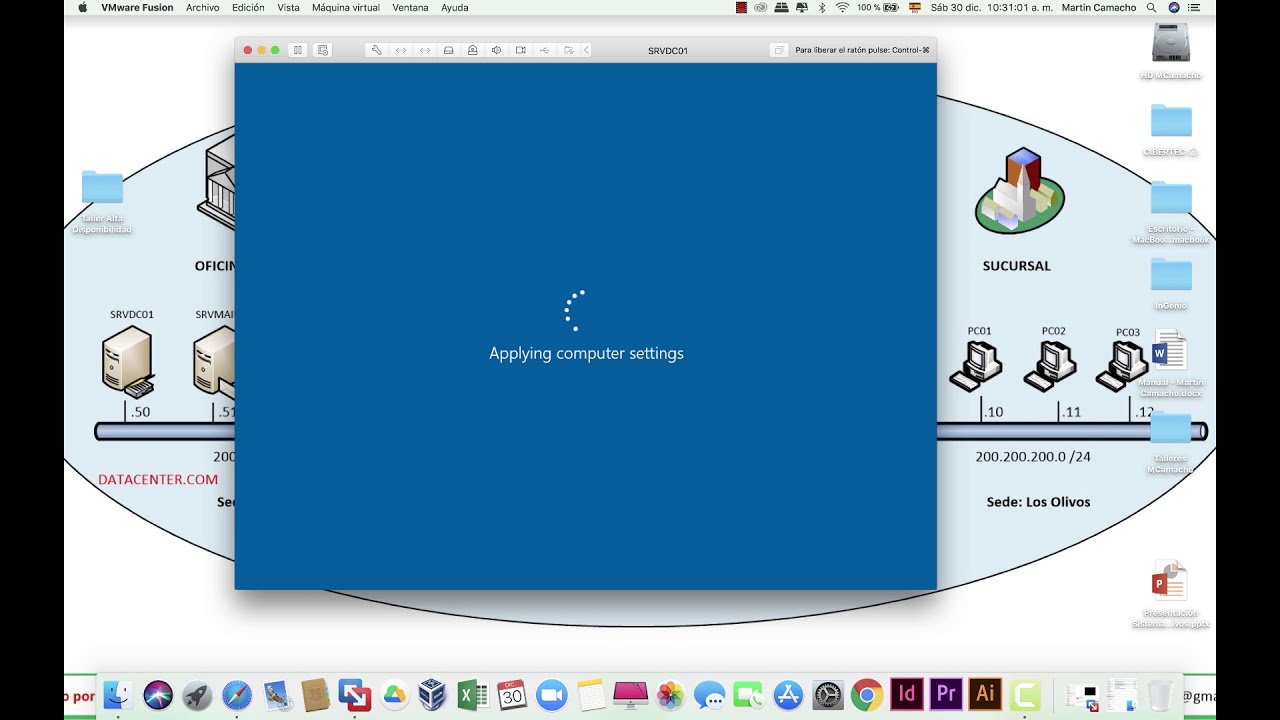Open Finder from the Dock
1280x720 pixels.
[119, 694]
